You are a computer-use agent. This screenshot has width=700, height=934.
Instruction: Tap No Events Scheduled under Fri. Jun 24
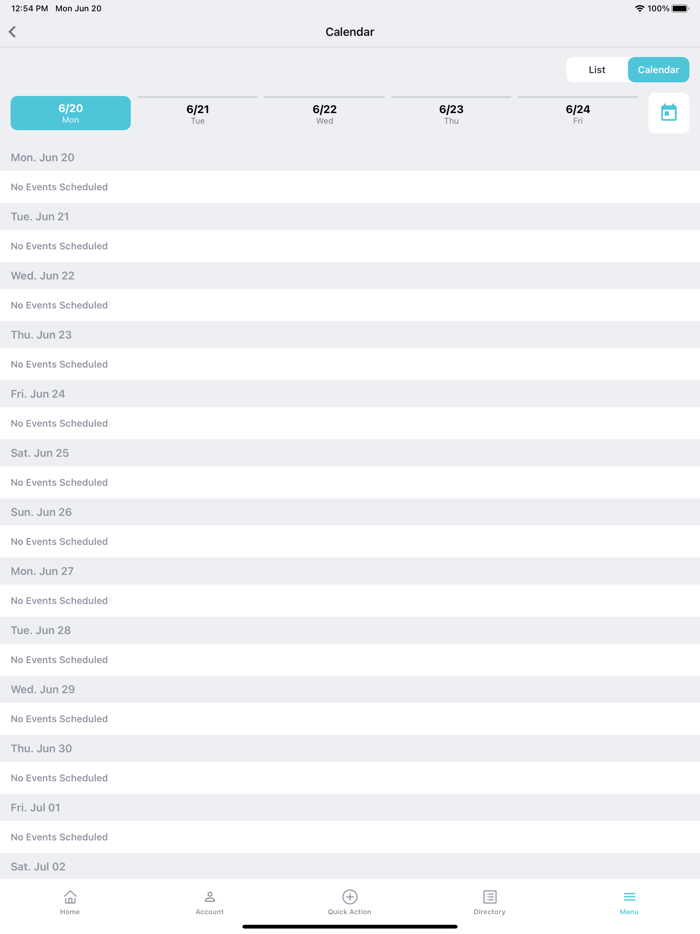coord(350,424)
